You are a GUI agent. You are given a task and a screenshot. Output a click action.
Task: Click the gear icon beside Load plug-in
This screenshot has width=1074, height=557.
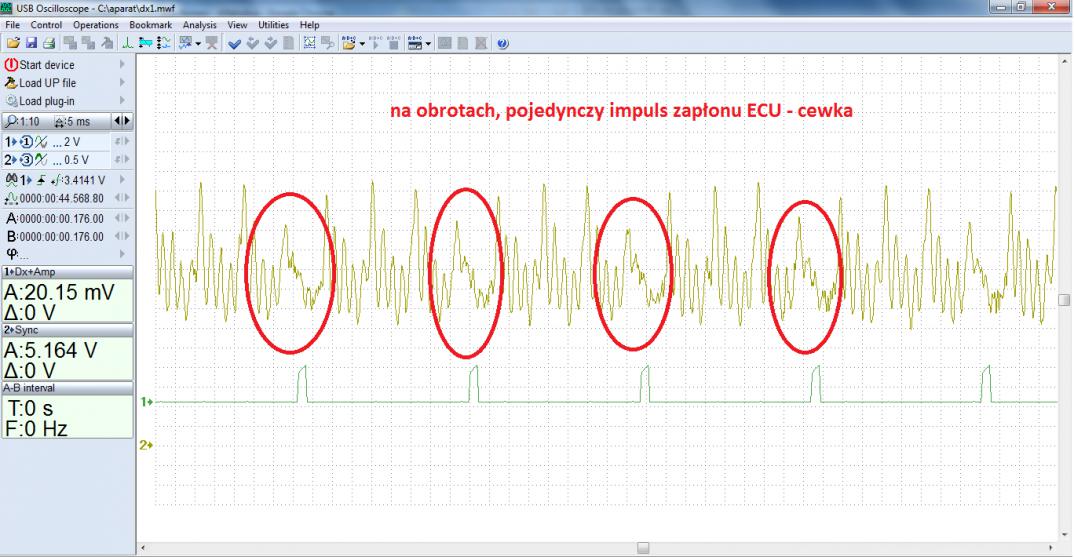pos(11,101)
